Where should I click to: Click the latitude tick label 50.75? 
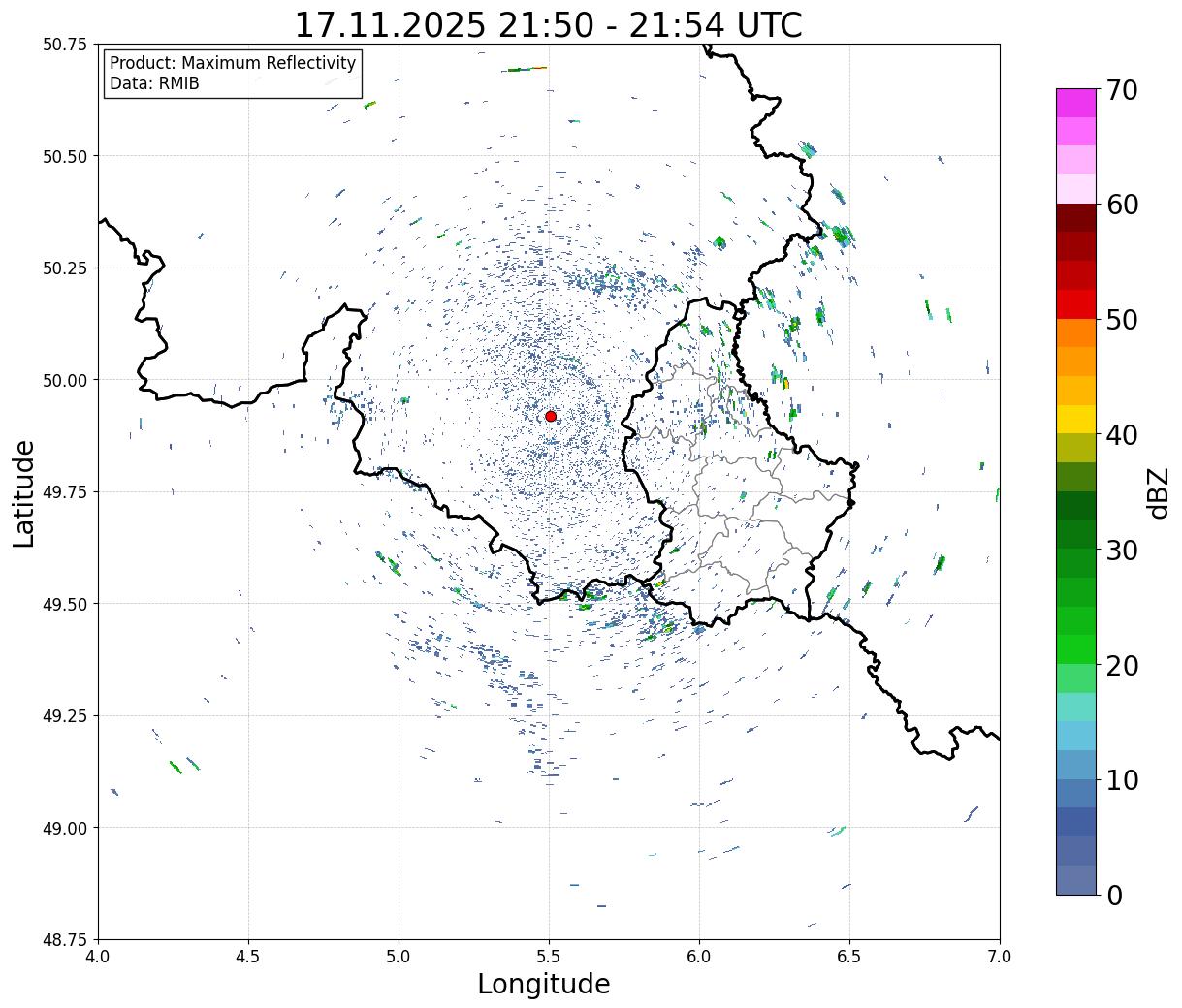pyautogui.click(x=65, y=45)
